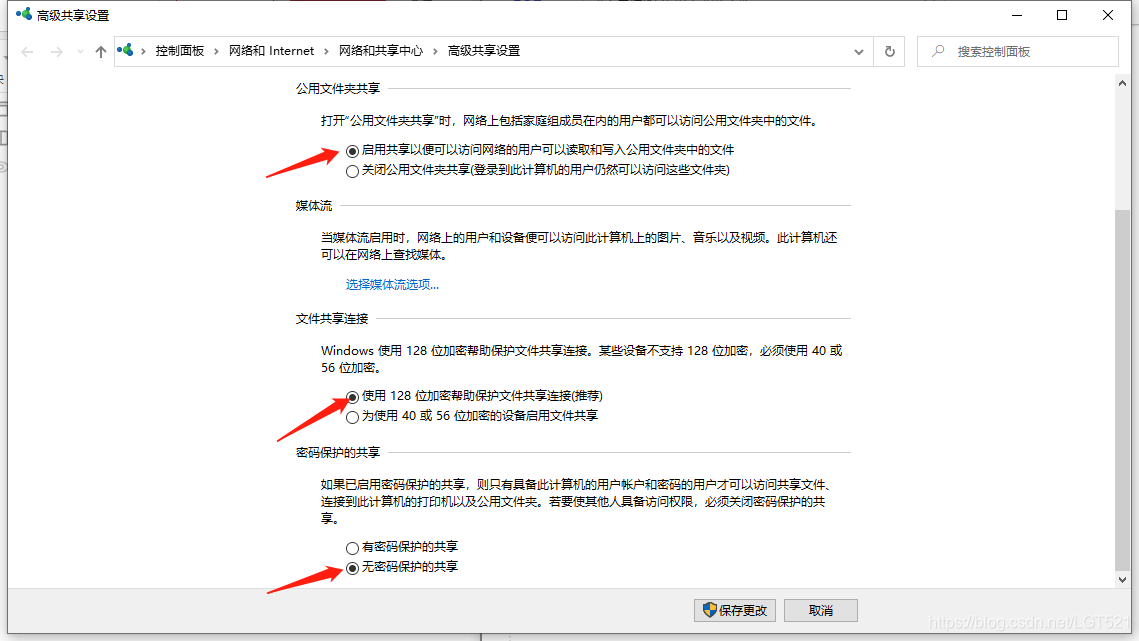1139x641 pixels.
Task: Choose 为使用 40 或 56 位加密的设备启用文件共享
Action: [x=352, y=417]
